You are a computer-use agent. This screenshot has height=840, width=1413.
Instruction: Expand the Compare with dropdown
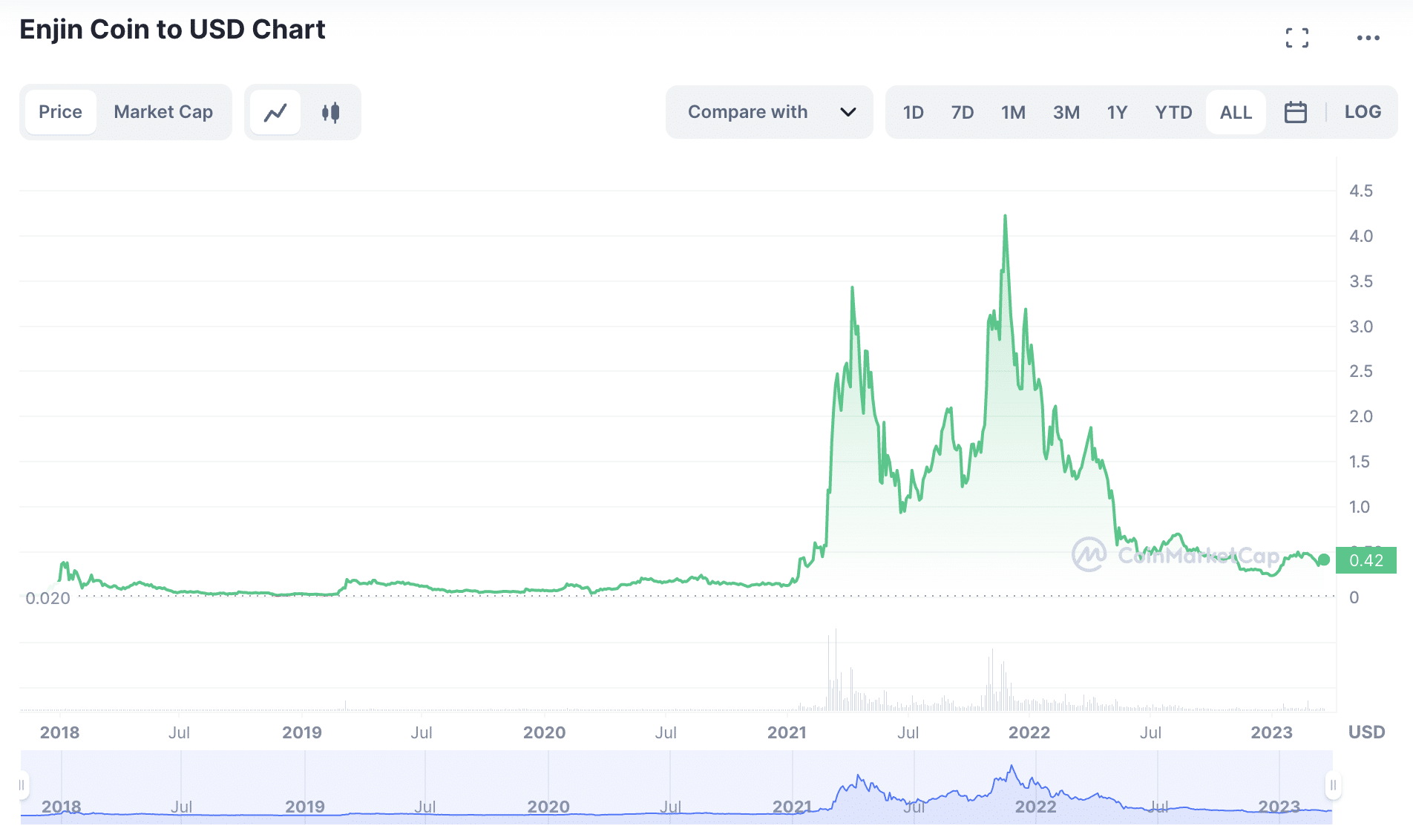coord(770,112)
